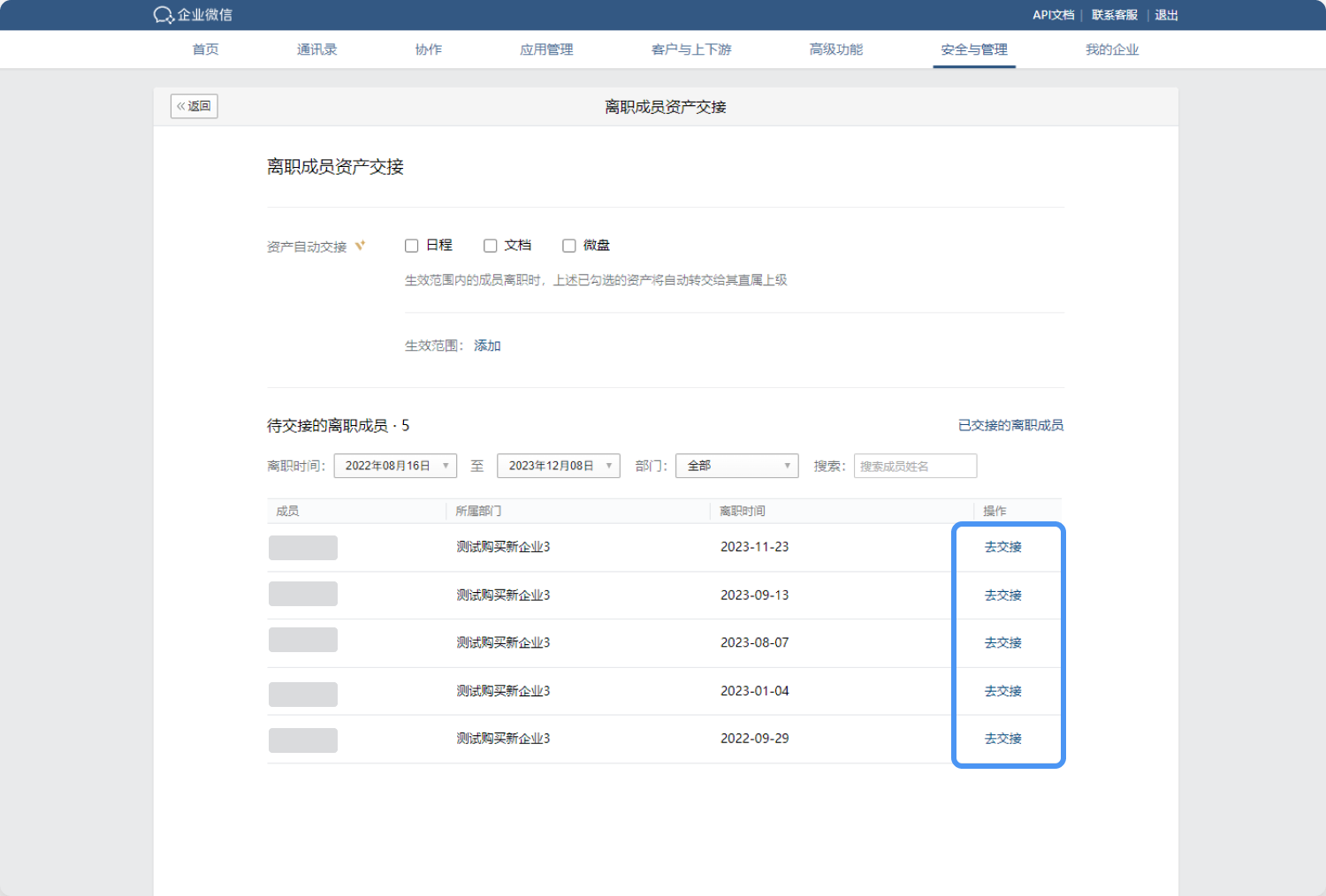The width and height of the screenshot is (1326, 896).
Task: Focus the 搜索成员姓名 search field
Action: tap(915, 466)
